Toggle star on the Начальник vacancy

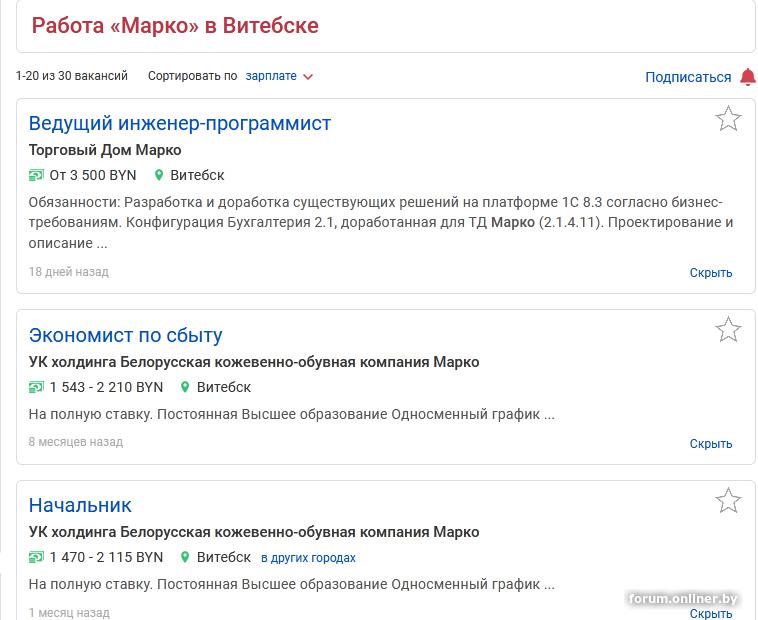pyautogui.click(x=728, y=500)
